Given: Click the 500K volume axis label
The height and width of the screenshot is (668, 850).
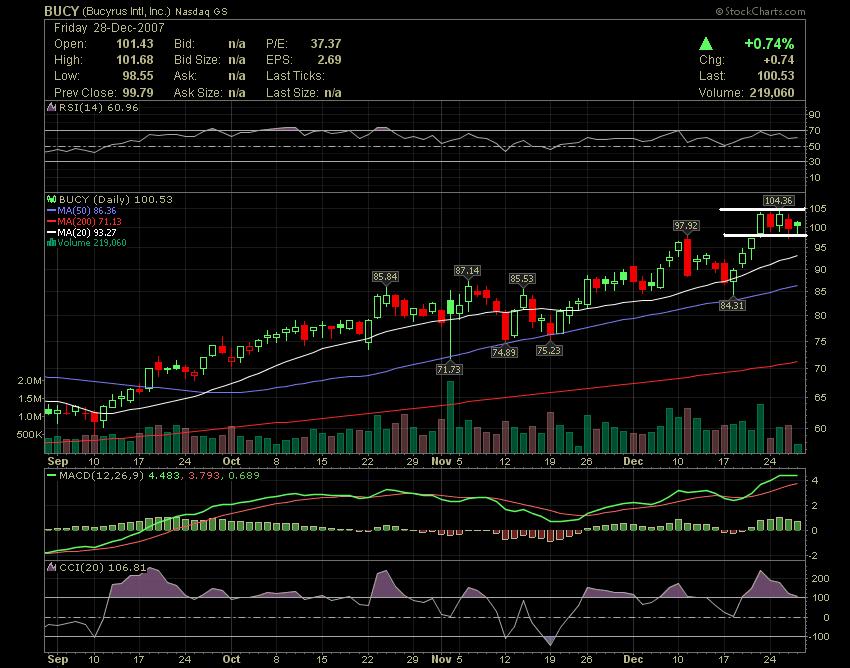Looking at the screenshot, I should point(29,435).
